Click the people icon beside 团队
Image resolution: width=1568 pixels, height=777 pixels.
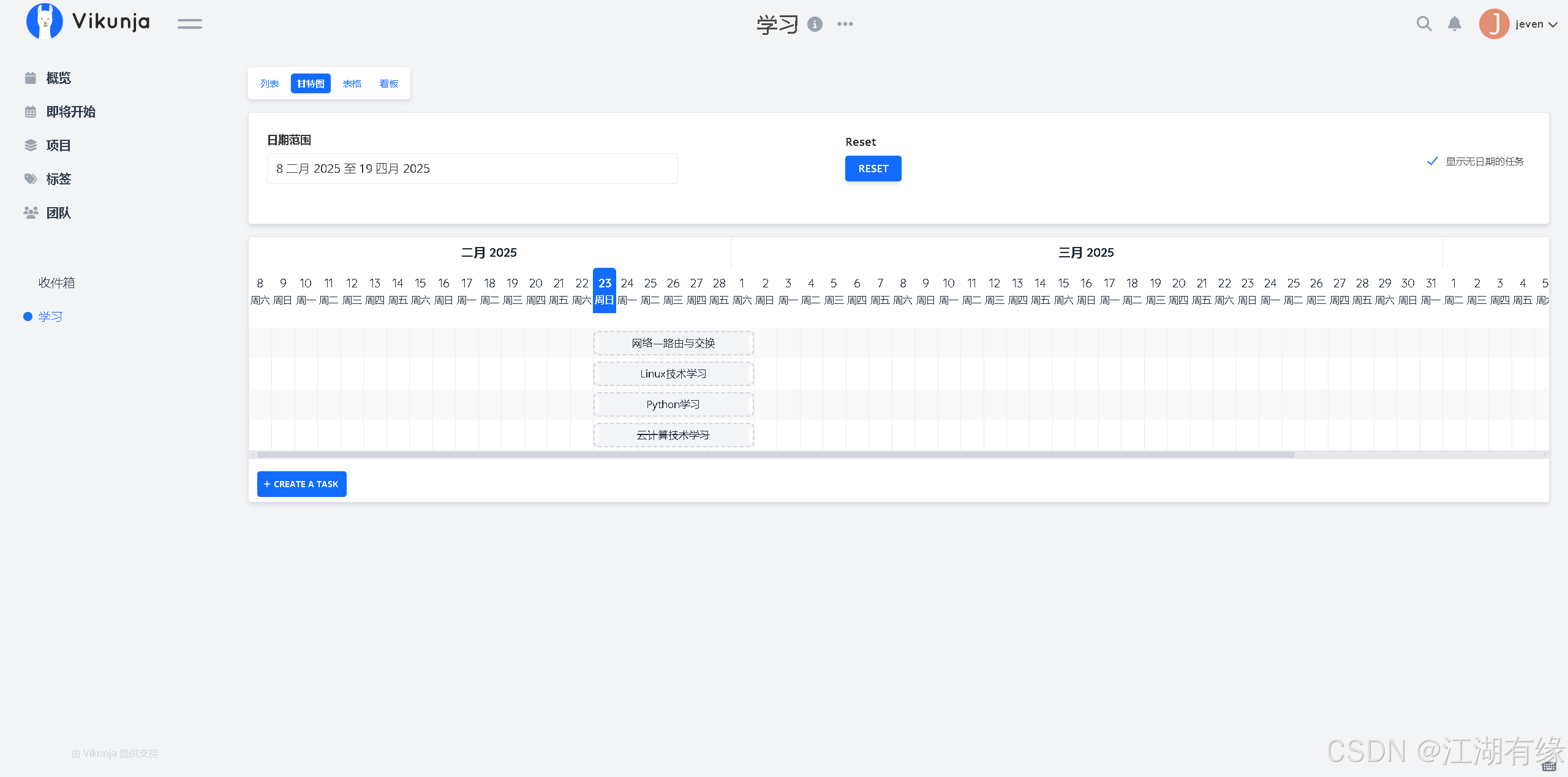coord(31,213)
